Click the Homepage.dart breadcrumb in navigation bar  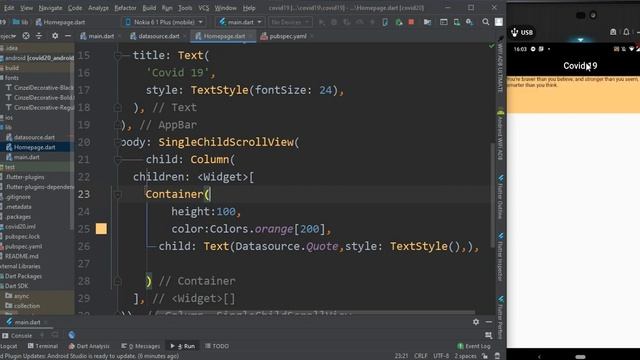[x=60, y=22]
